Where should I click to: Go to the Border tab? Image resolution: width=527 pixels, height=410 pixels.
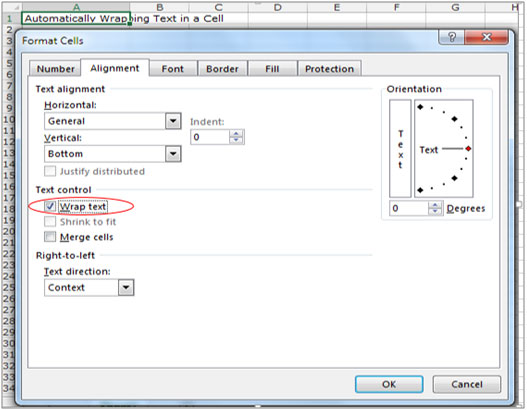click(x=222, y=69)
